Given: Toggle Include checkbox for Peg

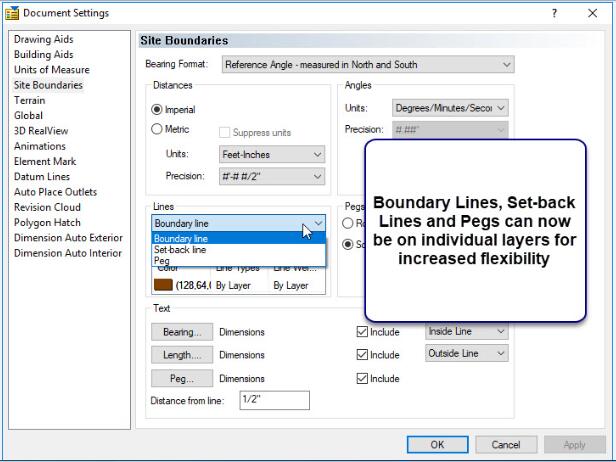Looking at the screenshot, I should click(363, 379).
